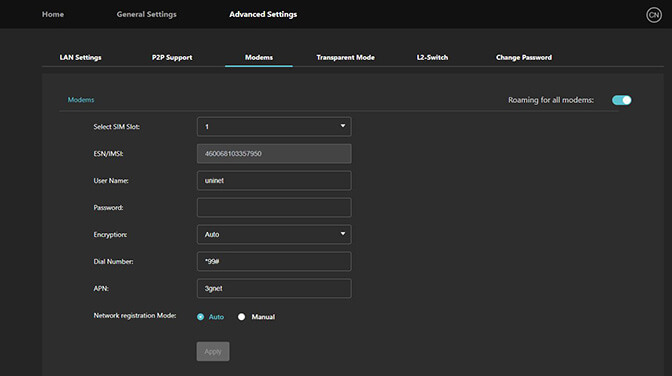The width and height of the screenshot is (672, 376).
Task: Toggle Roaming for all modems switch
Action: pos(621,100)
